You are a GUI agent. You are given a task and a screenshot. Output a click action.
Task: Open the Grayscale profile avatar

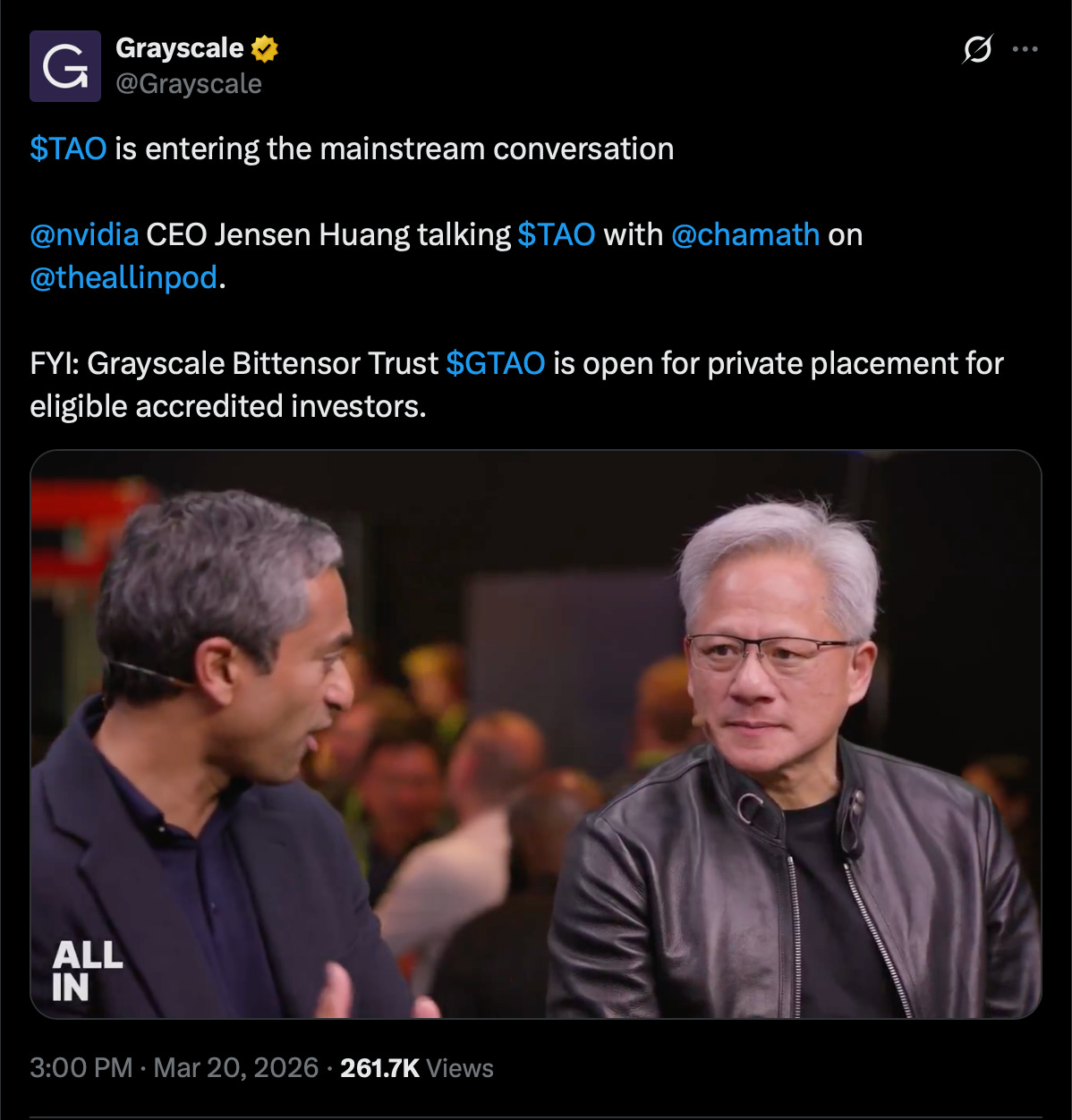tap(65, 66)
